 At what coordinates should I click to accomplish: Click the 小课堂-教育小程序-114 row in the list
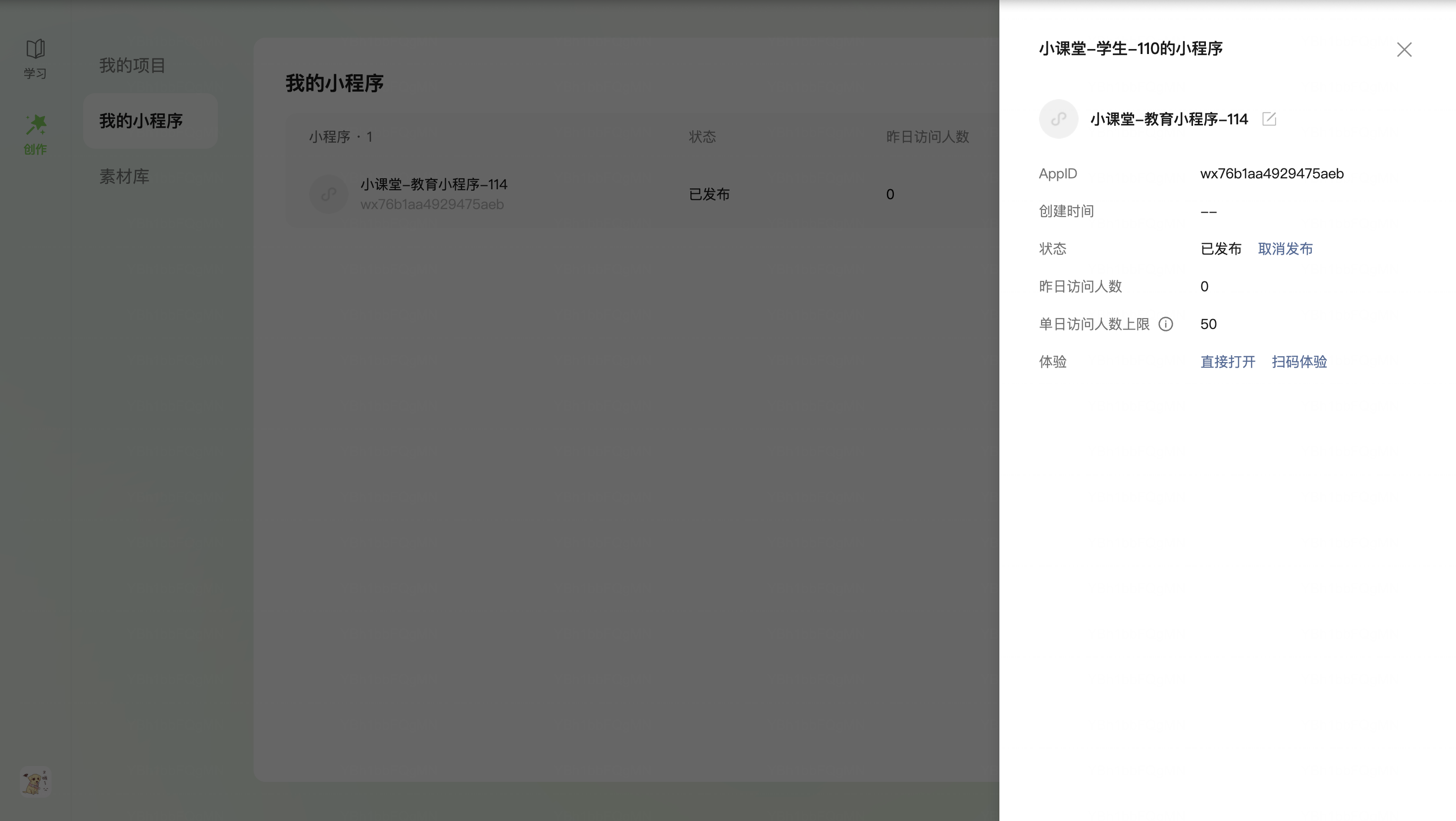click(433, 184)
